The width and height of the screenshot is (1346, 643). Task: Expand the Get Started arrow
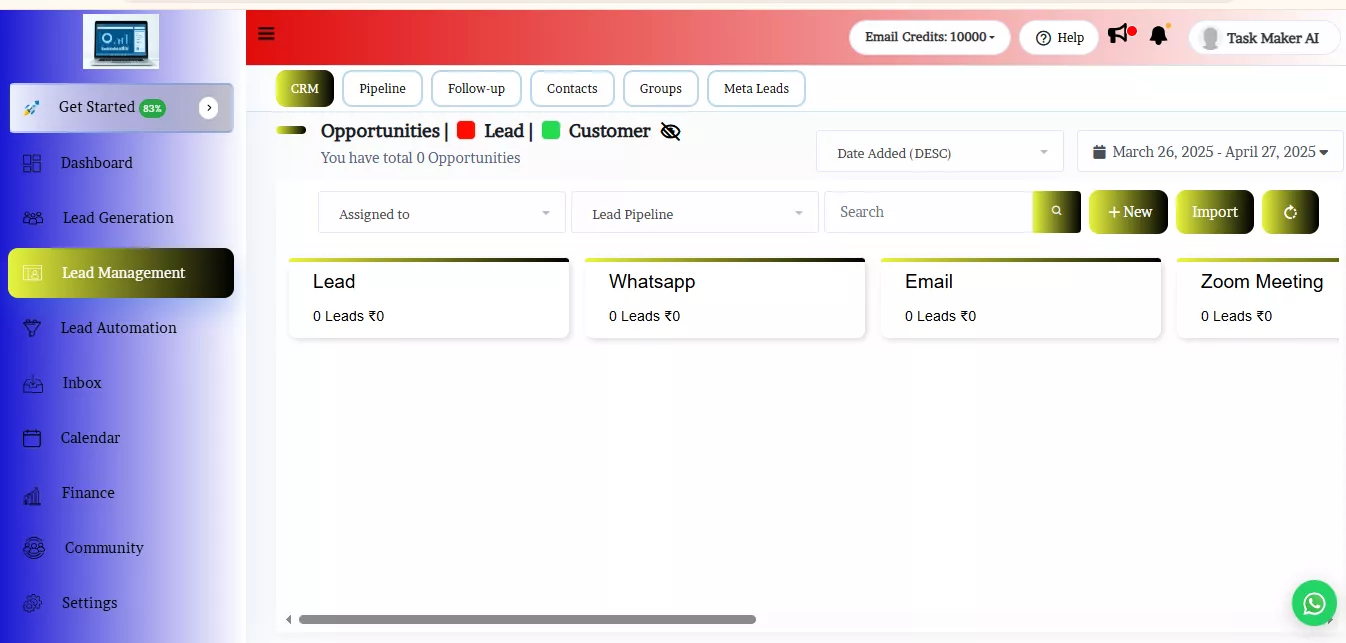click(x=208, y=108)
